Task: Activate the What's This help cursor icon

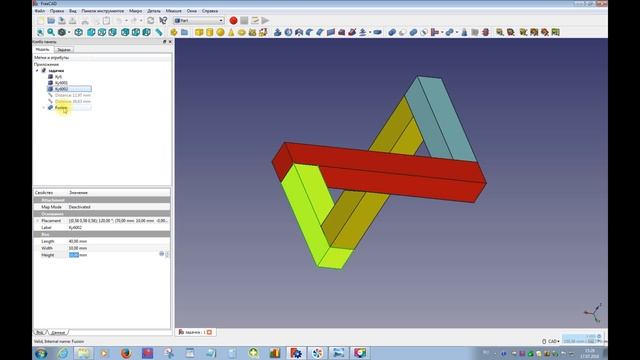Action: click(163, 20)
